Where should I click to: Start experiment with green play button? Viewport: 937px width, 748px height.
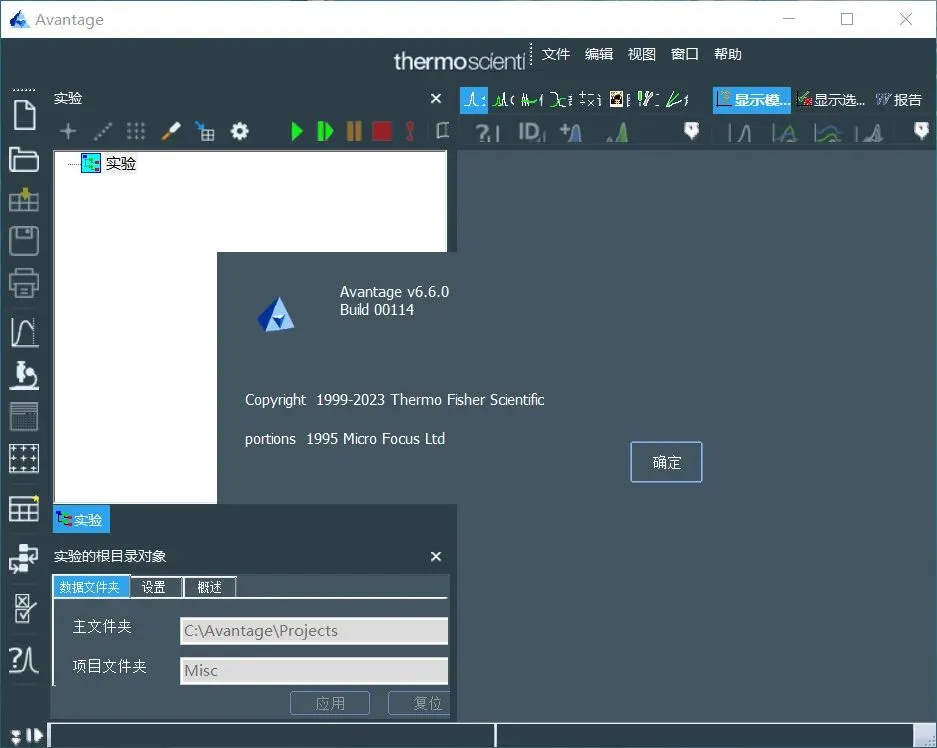(x=296, y=131)
